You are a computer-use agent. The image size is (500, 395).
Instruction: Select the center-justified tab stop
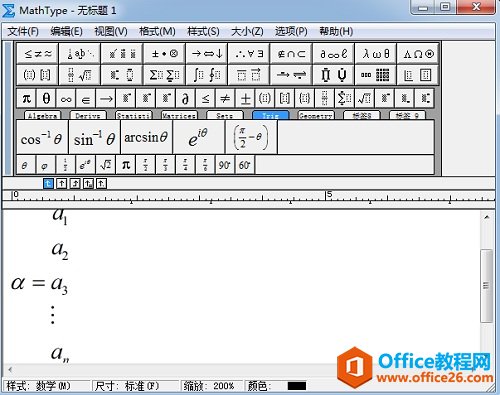(62, 183)
